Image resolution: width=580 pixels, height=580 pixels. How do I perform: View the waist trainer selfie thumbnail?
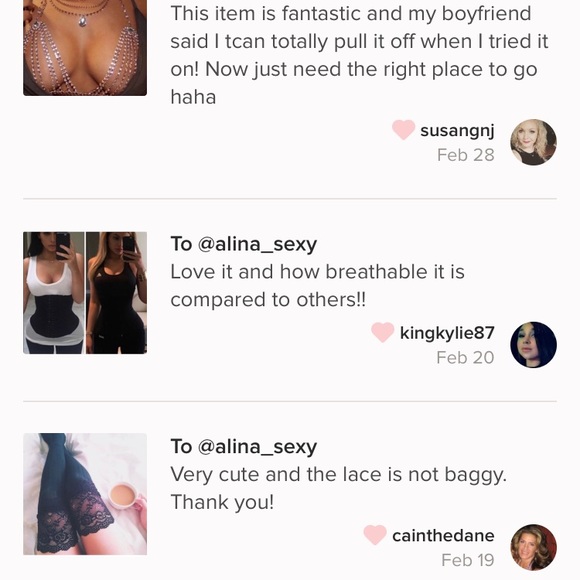pyautogui.click(x=85, y=293)
